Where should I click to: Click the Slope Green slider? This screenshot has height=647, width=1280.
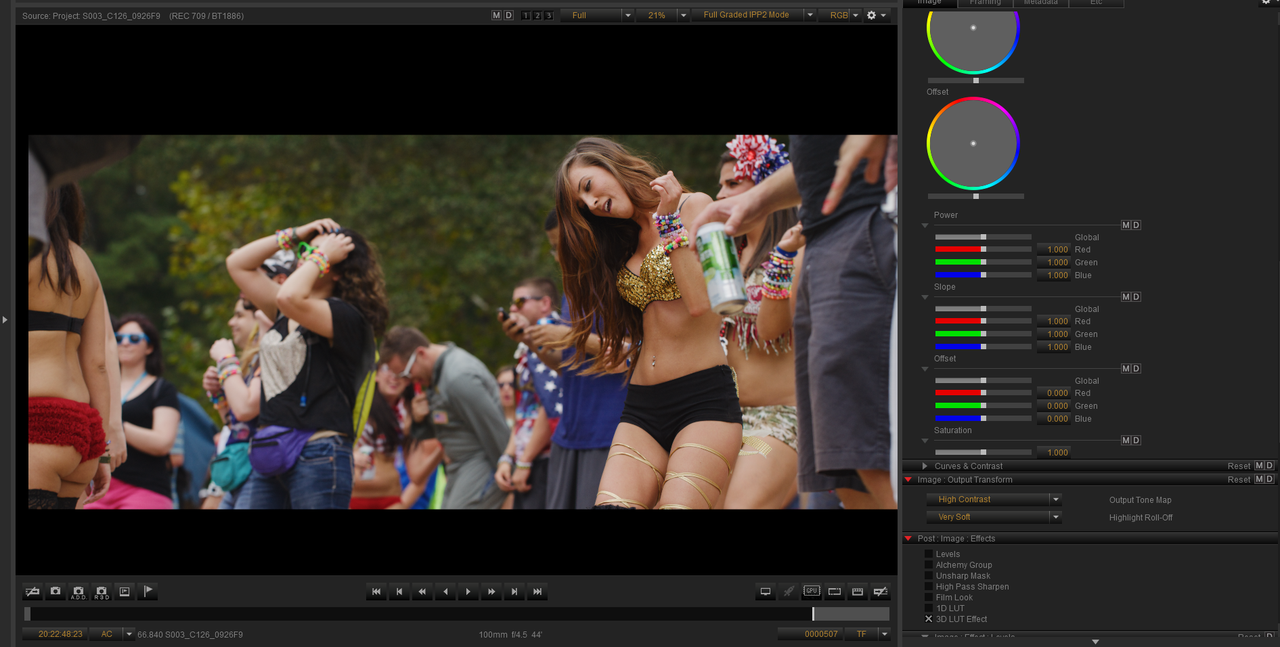tap(983, 334)
